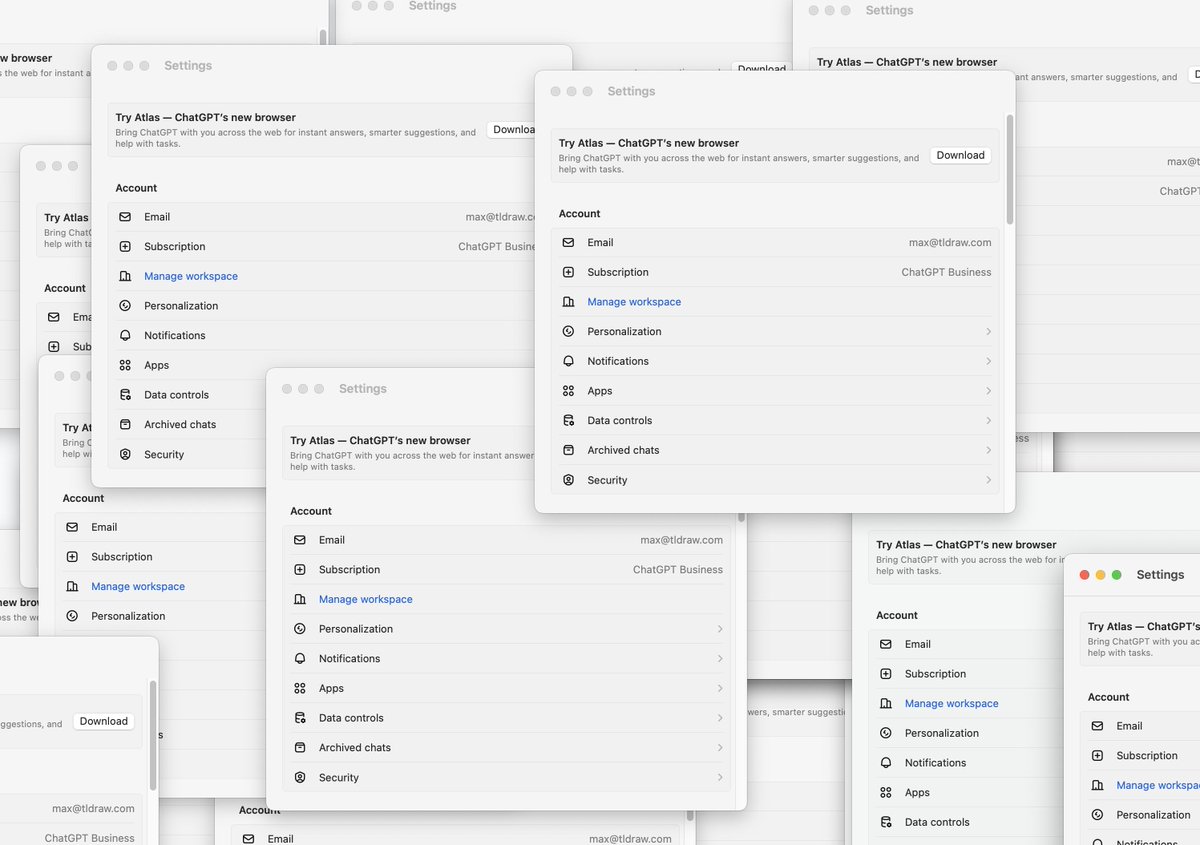Image resolution: width=1200 pixels, height=845 pixels.
Task: Expand Apps chevron in the lower front window
Action: 720,688
